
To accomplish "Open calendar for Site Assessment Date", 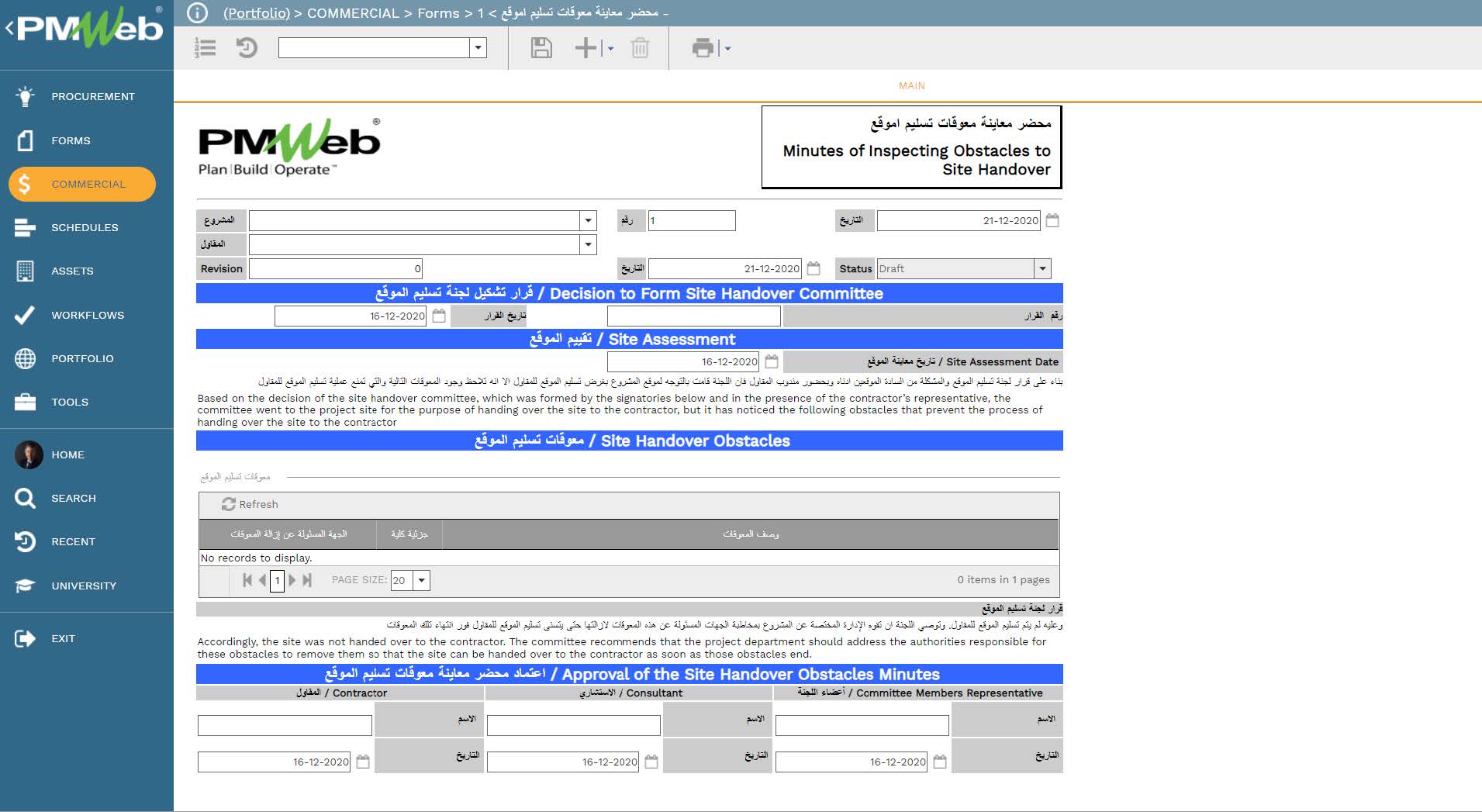I will [772, 361].
